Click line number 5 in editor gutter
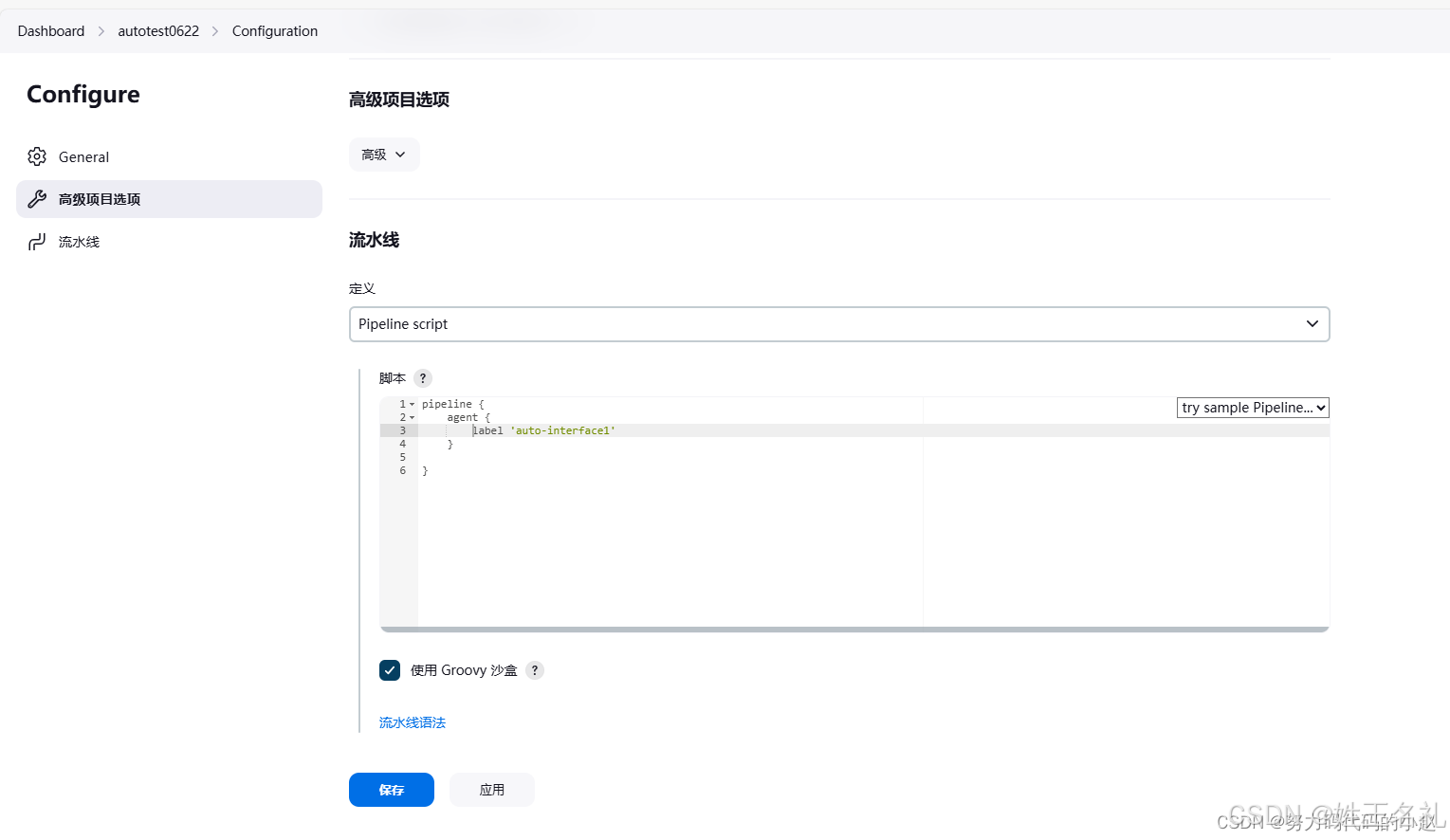This screenshot has width=1450, height=840. point(402,457)
